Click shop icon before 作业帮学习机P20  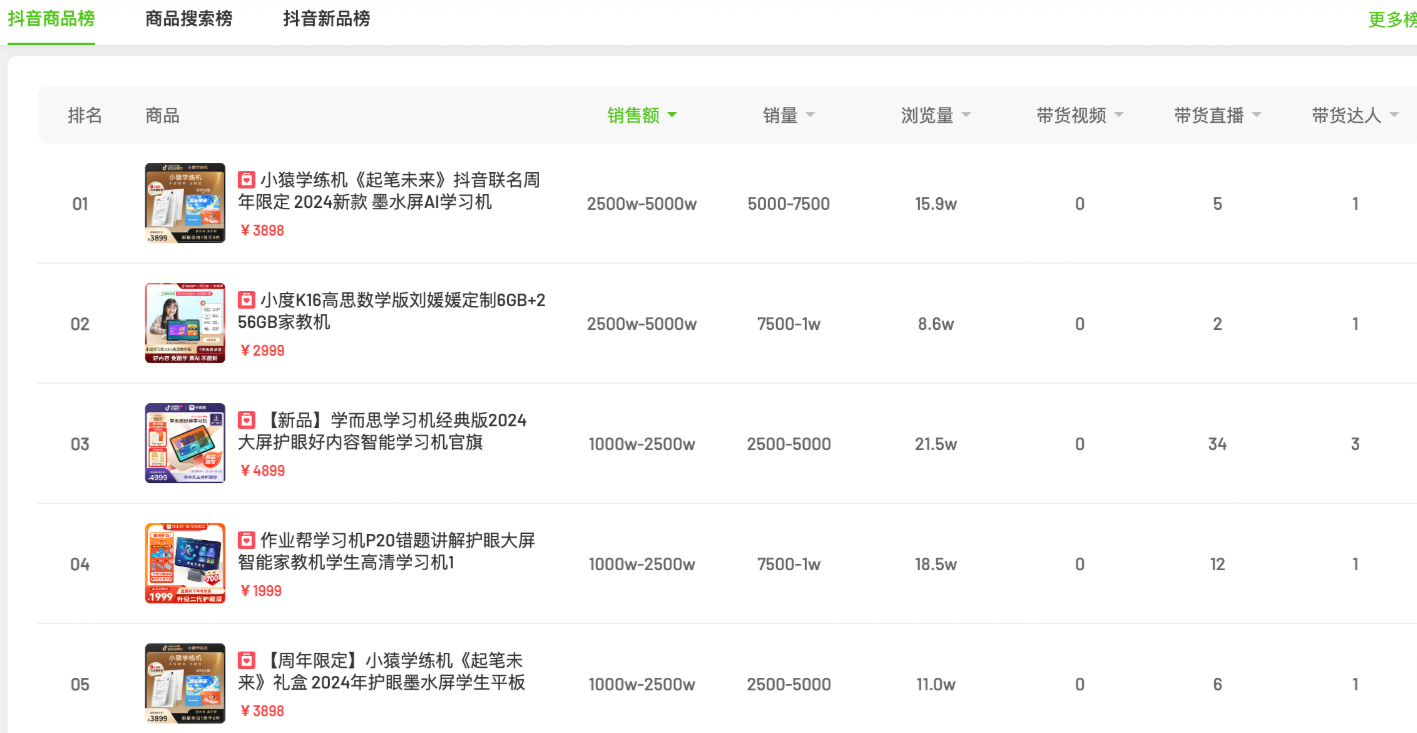coord(247,540)
